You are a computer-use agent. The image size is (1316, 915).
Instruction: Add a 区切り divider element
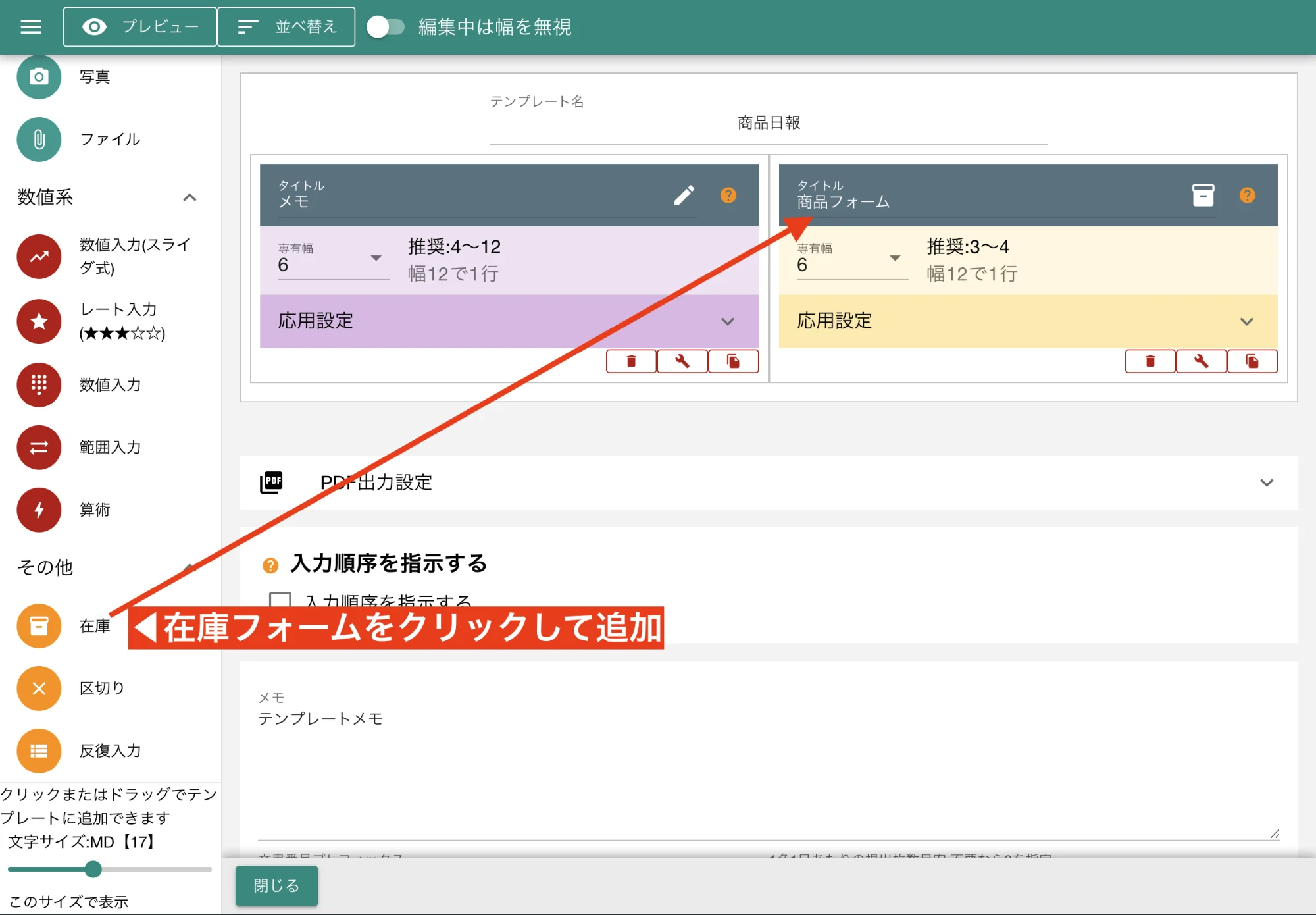pos(38,688)
